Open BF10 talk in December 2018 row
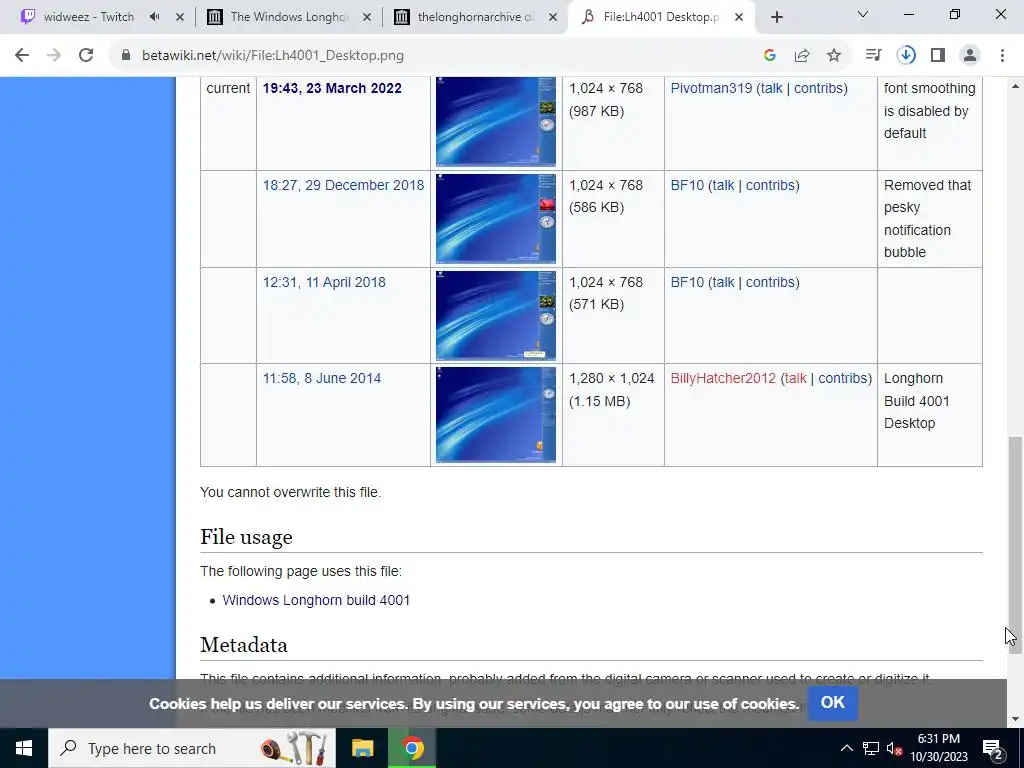Image resolution: width=1024 pixels, height=768 pixels. coord(723,185)
